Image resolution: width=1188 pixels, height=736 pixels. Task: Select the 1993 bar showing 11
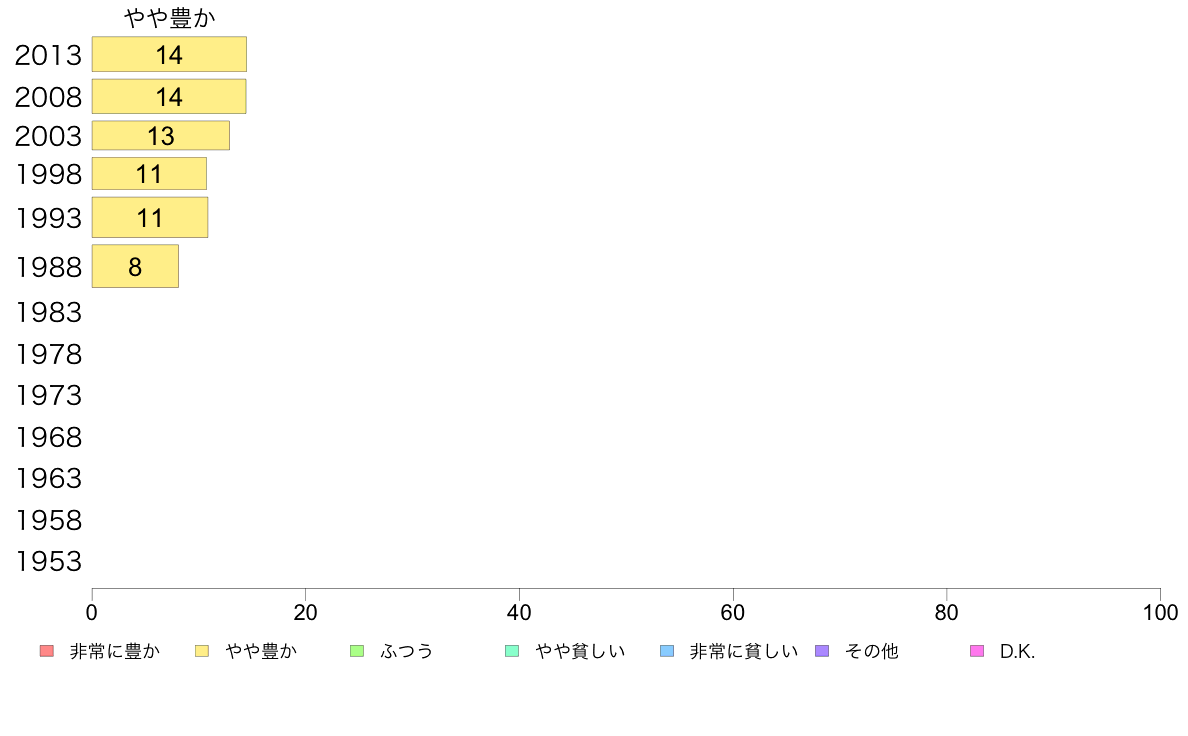(150, 218)
